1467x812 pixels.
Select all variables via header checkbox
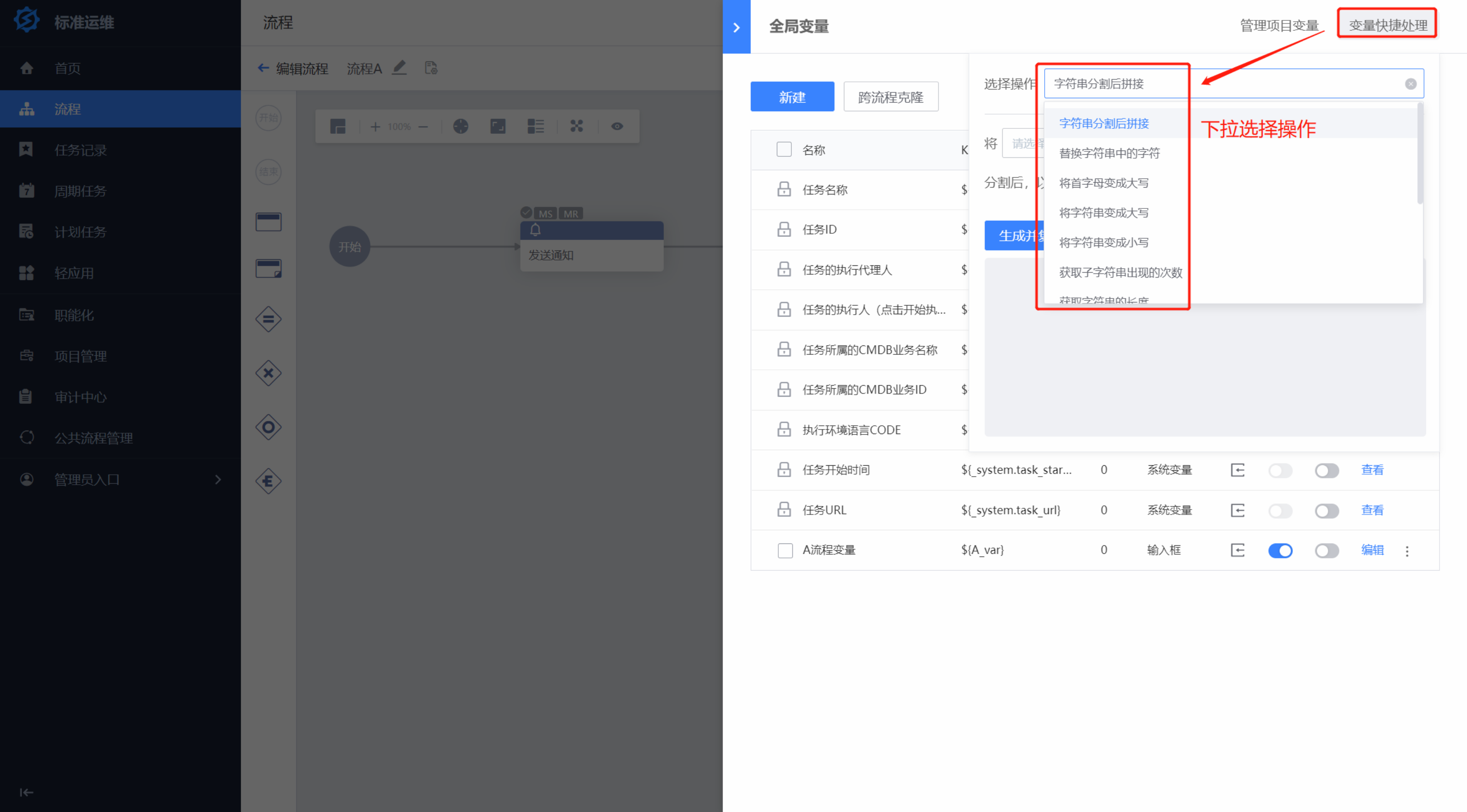(784, 150)
